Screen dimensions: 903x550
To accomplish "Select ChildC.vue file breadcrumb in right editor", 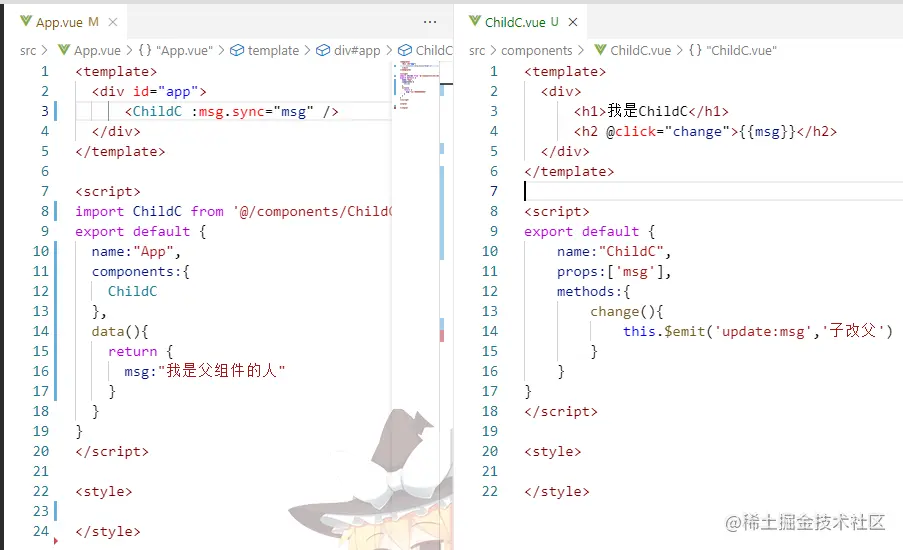I will tap(640, 51).
